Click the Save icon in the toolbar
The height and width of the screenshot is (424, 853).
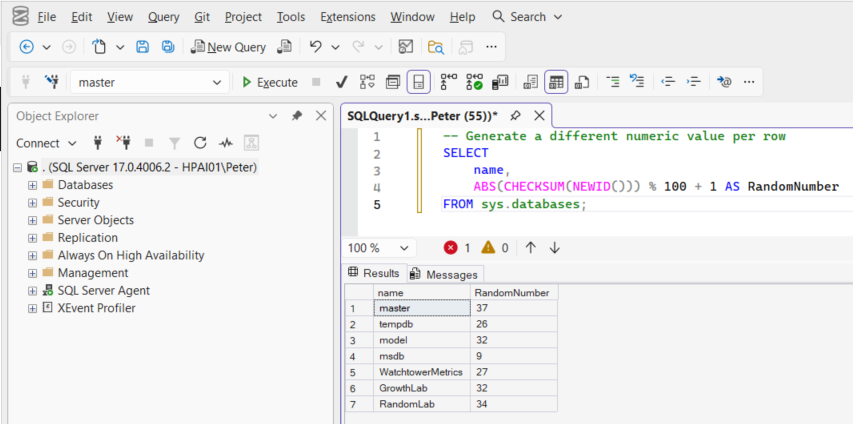coord(143,47)
